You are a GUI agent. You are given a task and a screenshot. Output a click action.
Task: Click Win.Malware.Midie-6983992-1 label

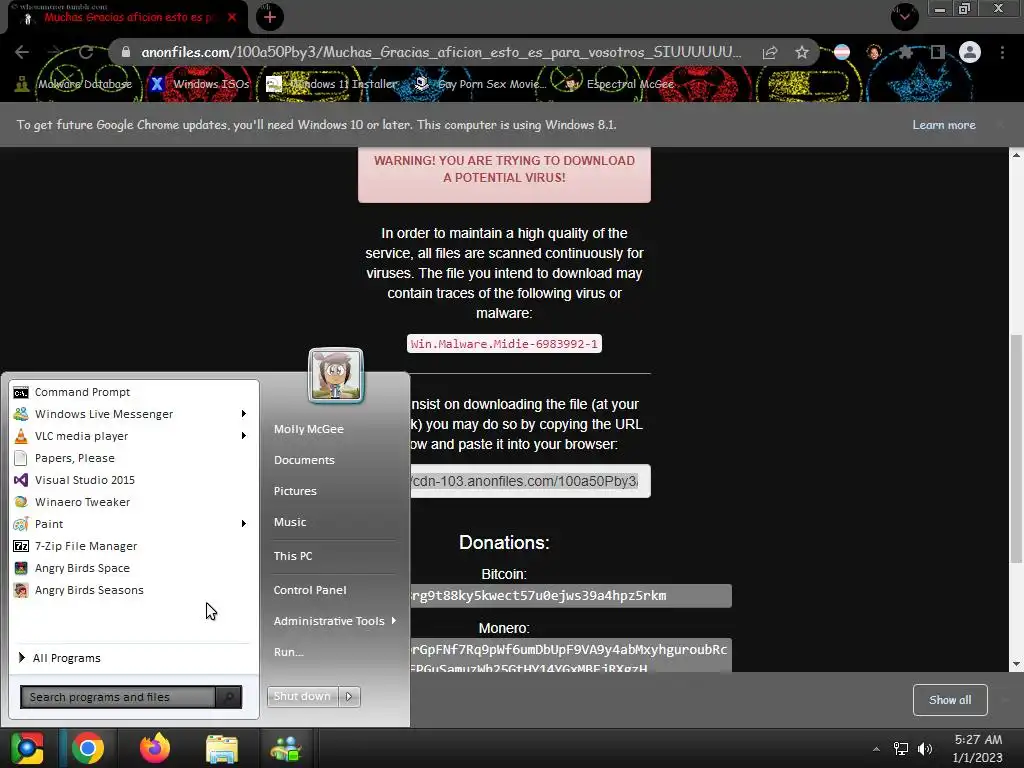[x=504, y=344]
